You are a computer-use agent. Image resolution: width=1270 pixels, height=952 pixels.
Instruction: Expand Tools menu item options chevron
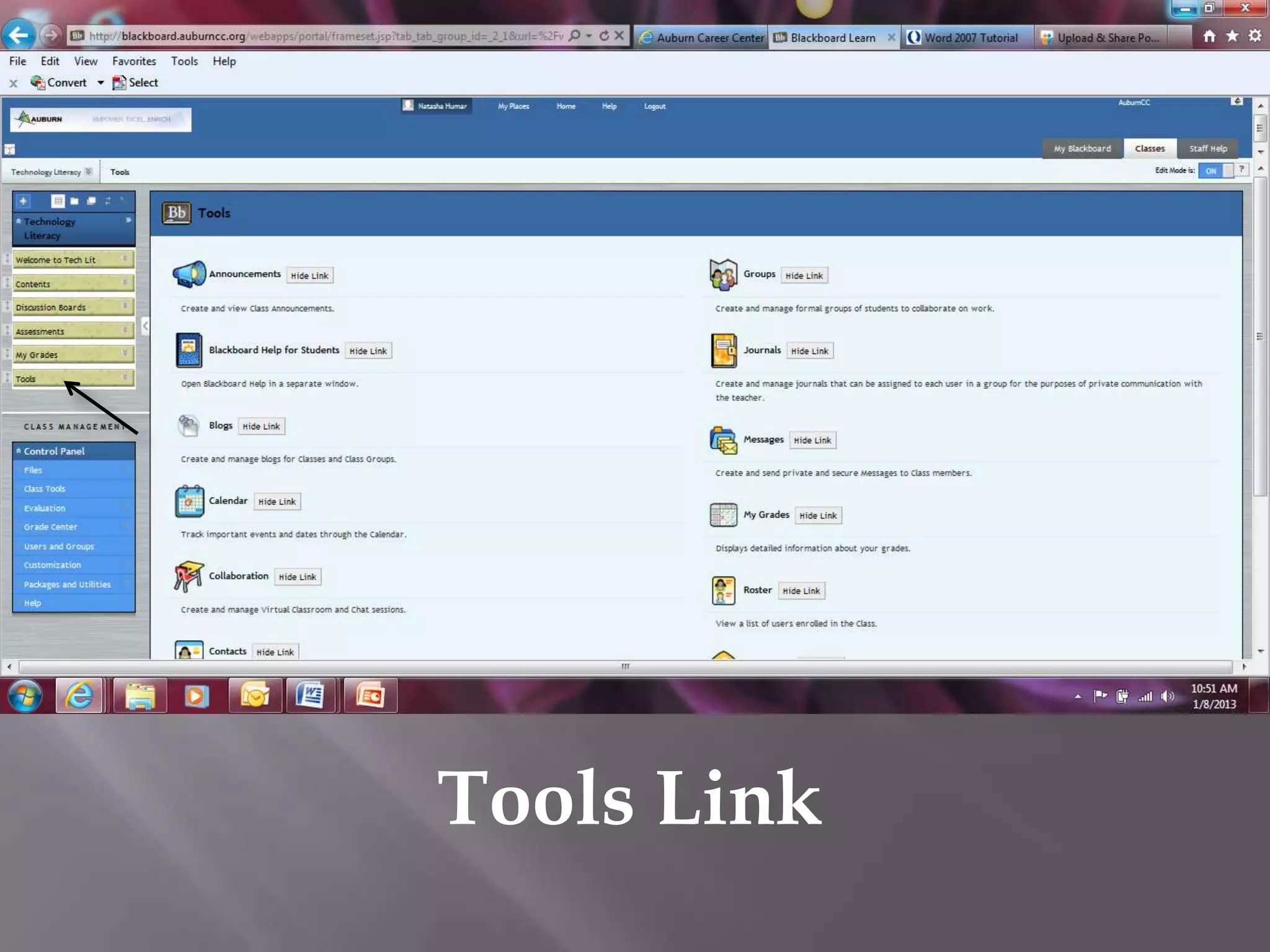(x=125, y=377)
